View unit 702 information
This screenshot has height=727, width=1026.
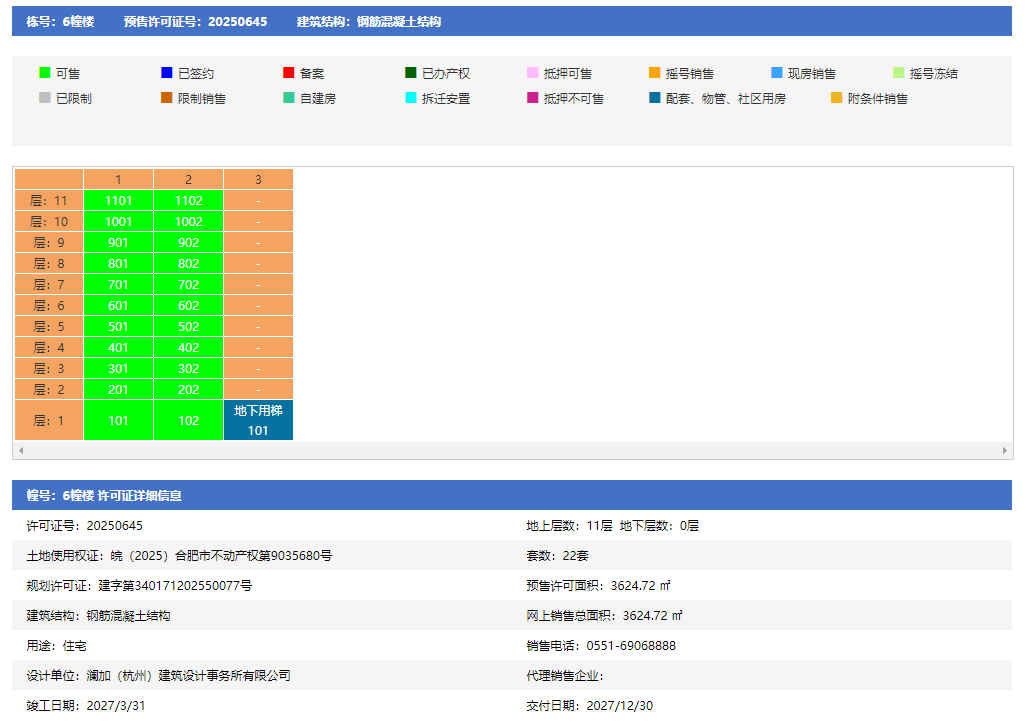coord(188,284)
